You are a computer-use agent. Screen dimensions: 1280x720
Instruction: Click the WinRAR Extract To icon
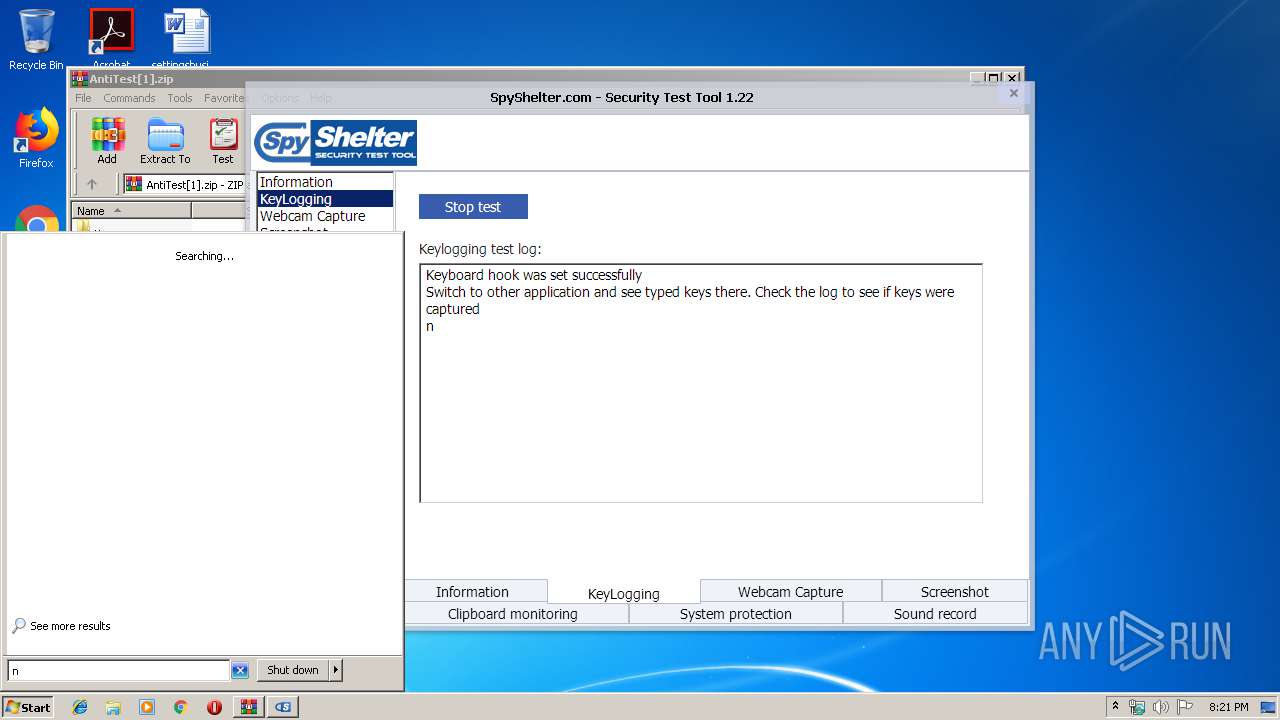pos(165,141)
